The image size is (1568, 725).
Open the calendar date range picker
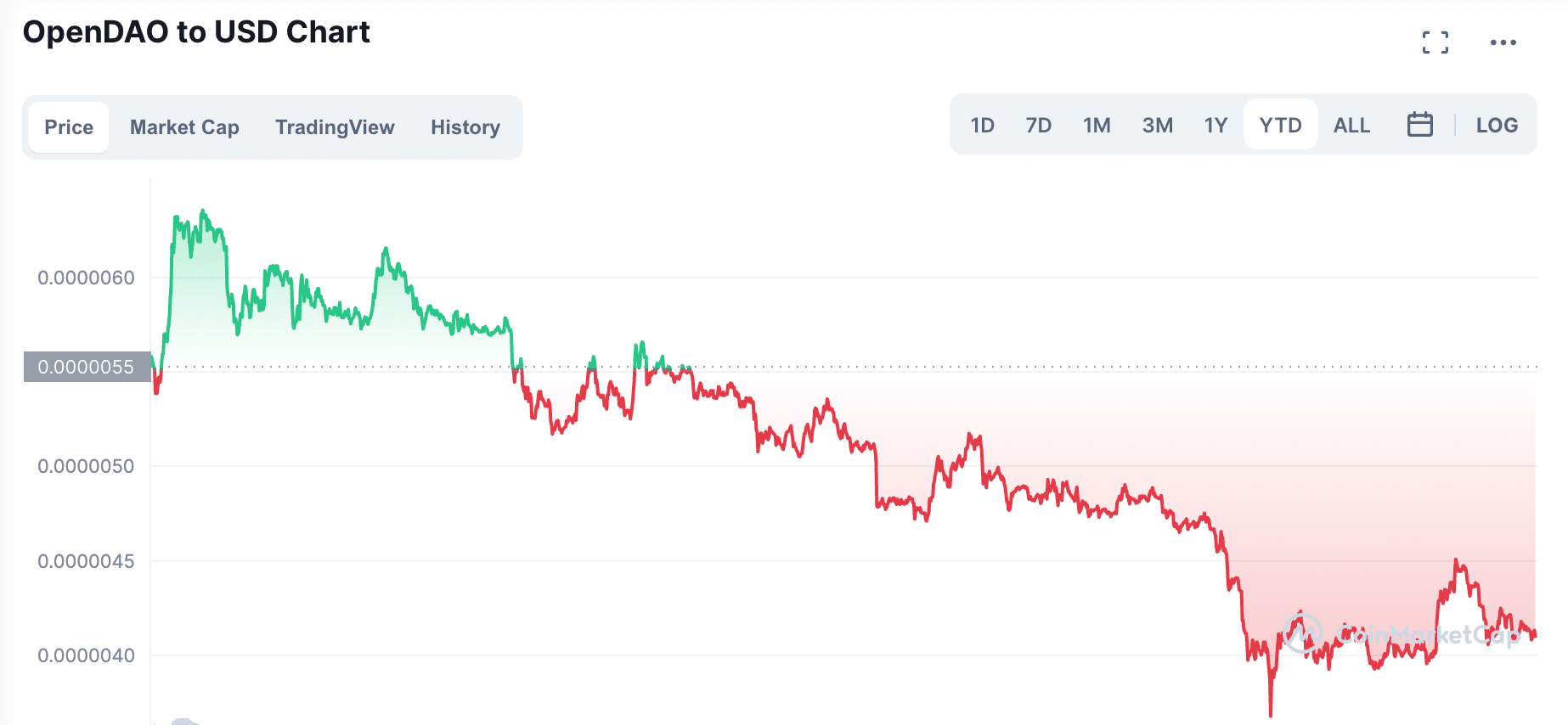(x=1419, y=125)
